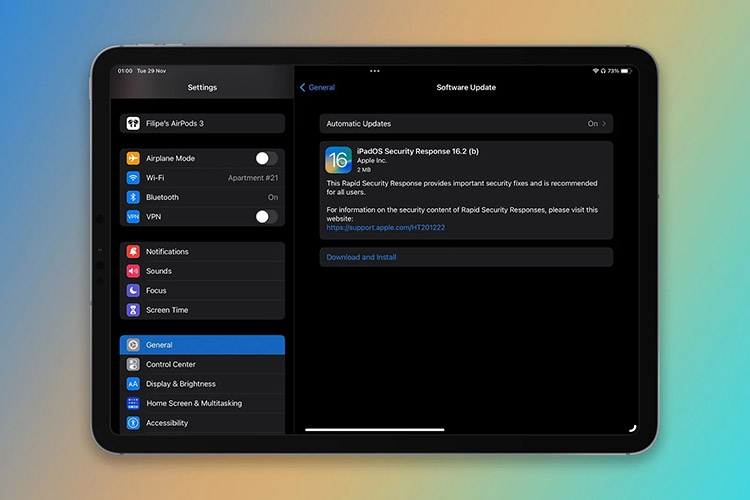
Task: Tap the back chevron beside General
Action: pos(302,87)
